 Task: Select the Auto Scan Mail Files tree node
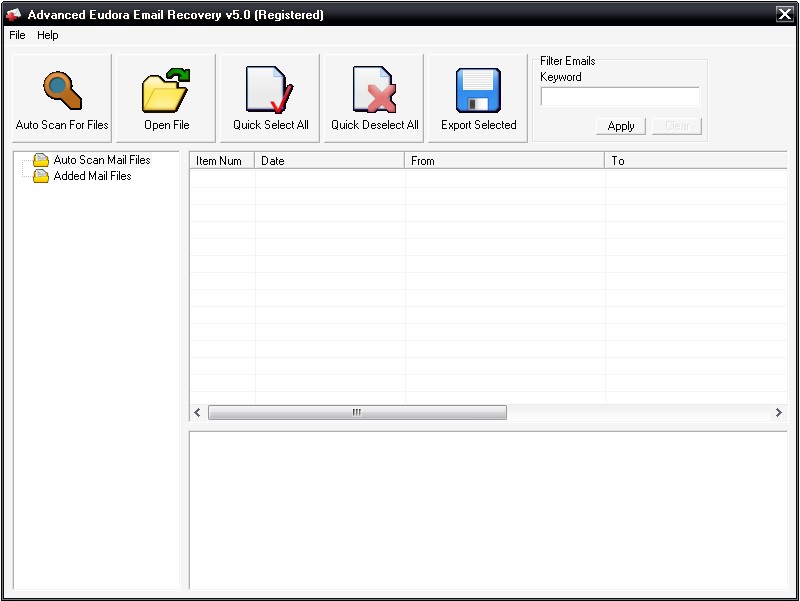coord(102,160)
